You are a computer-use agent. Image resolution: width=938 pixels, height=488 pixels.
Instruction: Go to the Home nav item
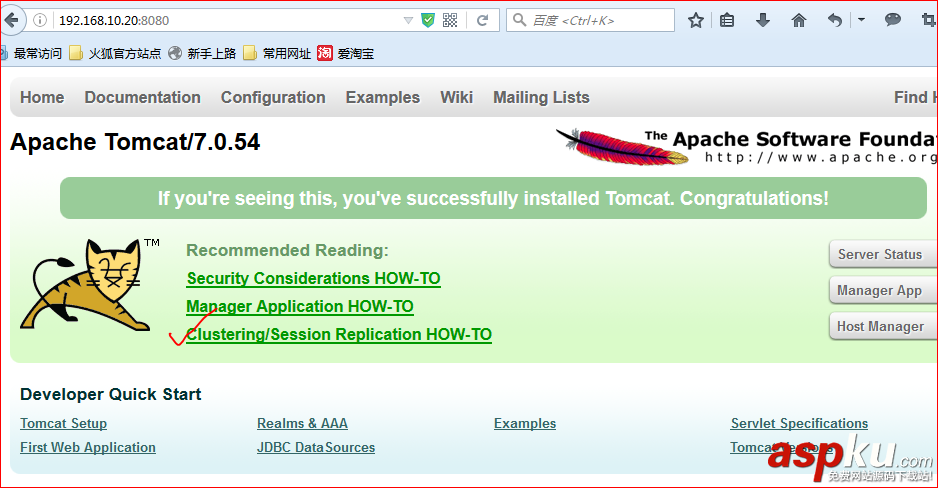[x=42, y=97]
